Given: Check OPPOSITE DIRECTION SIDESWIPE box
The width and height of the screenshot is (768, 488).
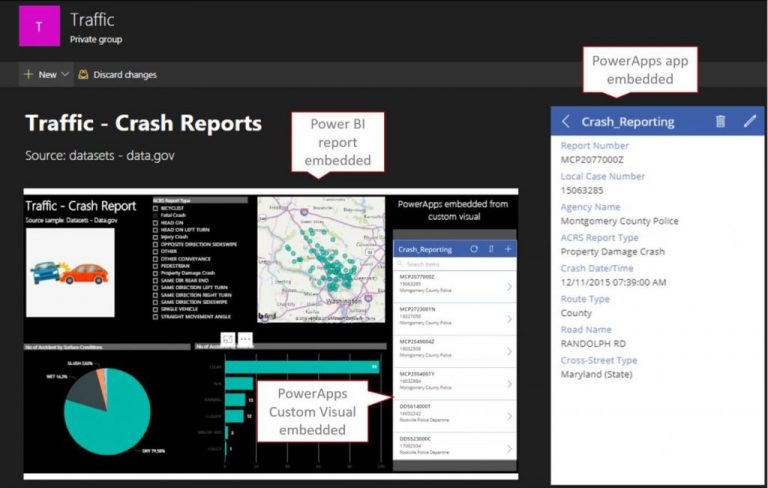Looking at the screenshot, I should (156, 244).
